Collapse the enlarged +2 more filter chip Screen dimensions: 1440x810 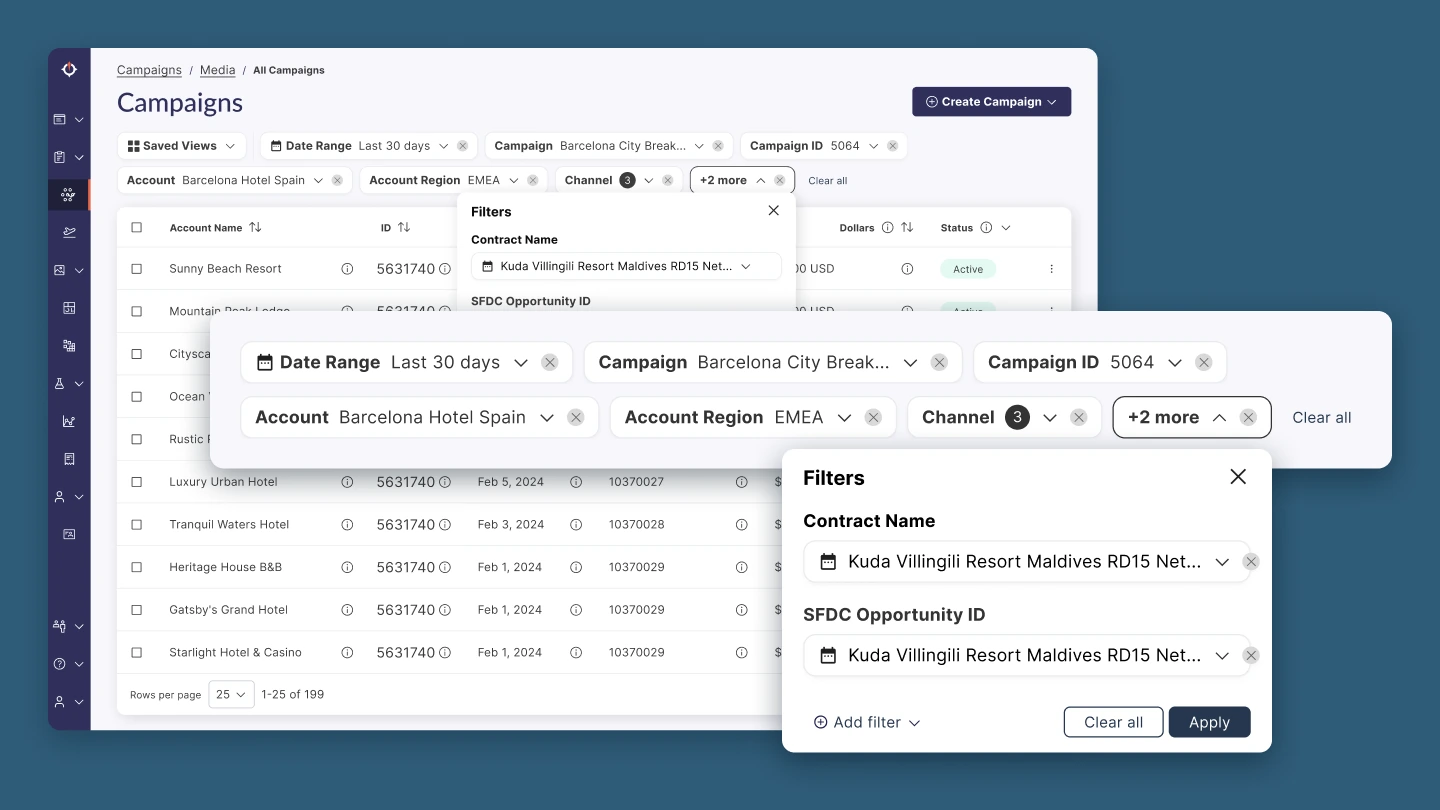click(x=1192, y=417)
